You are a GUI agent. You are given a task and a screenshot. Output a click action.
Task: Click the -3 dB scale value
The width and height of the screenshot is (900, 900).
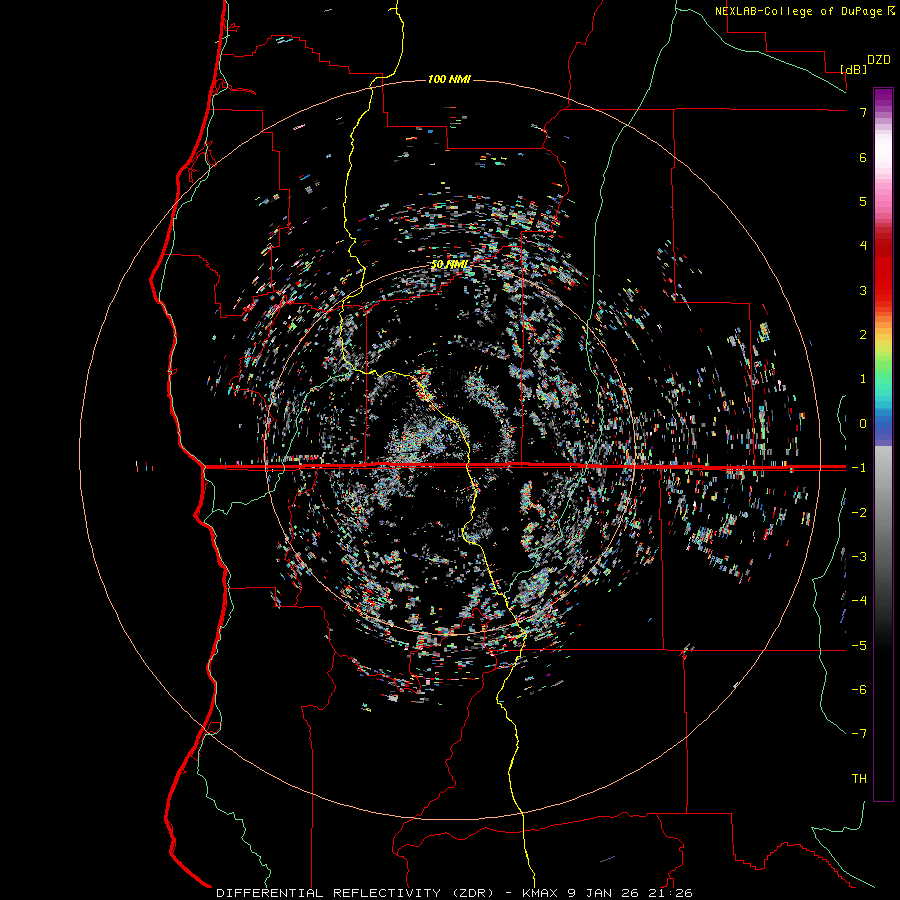coord(859,557)
